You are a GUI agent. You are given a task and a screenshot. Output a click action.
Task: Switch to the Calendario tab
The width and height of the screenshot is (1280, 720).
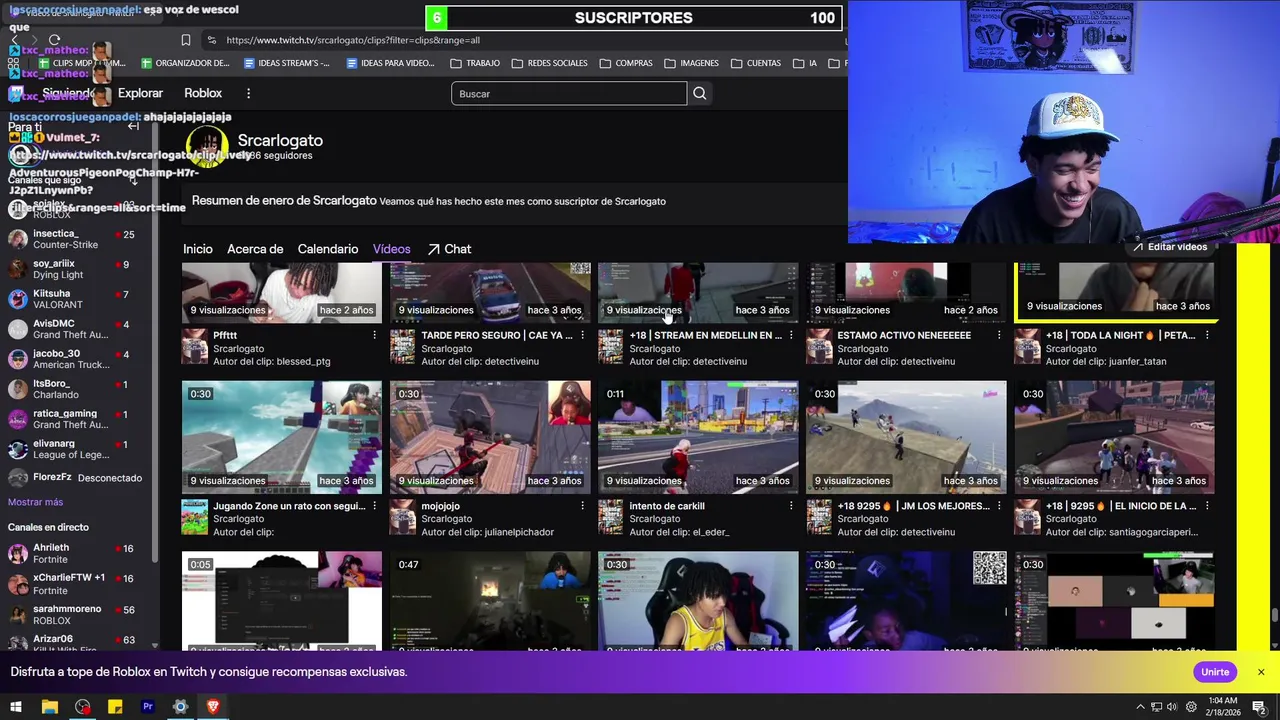click(328, 249)
